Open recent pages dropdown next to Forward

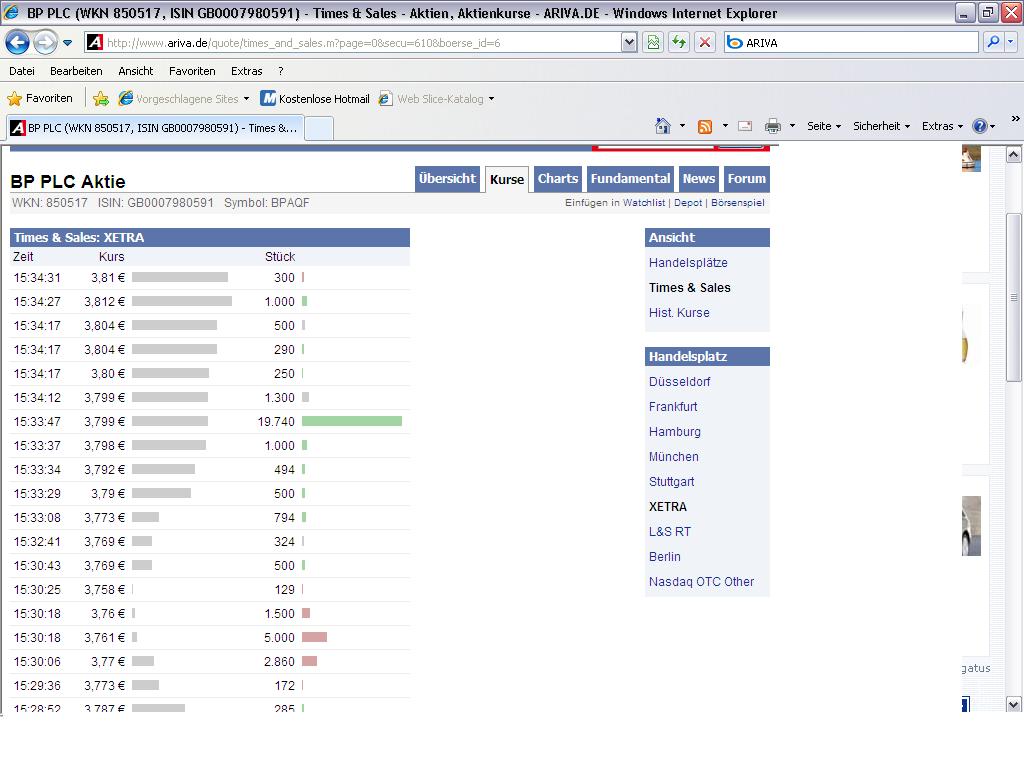tap(67, 43)
